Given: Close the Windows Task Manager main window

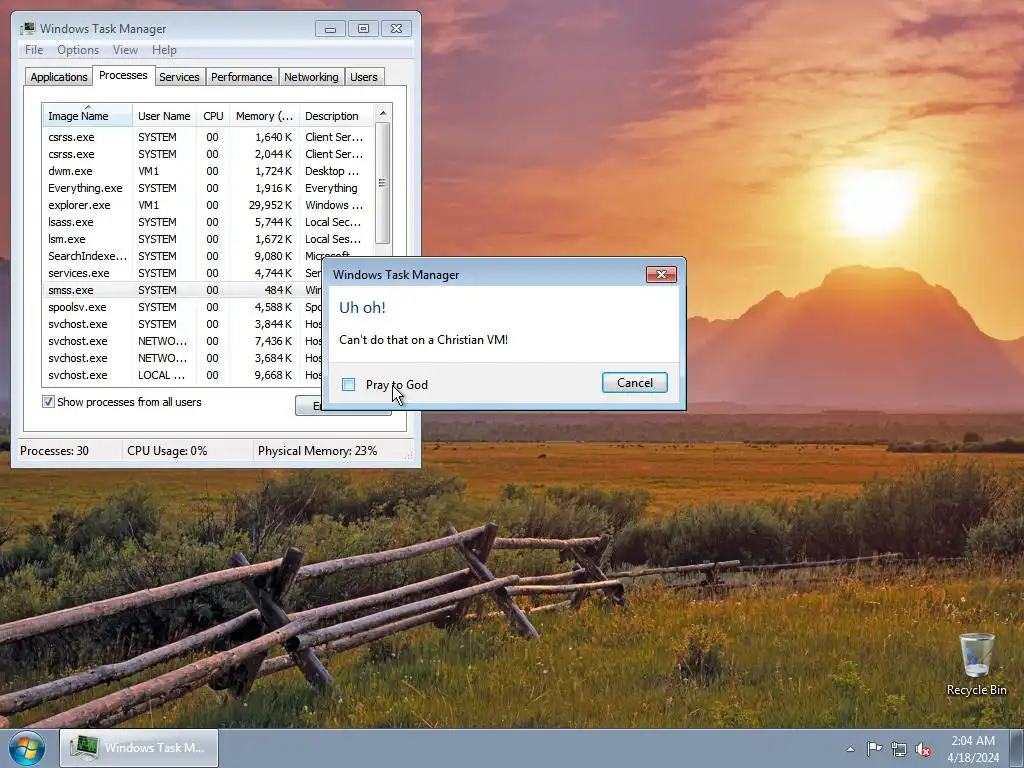Looking at the screenshot, I should (396, 29).
